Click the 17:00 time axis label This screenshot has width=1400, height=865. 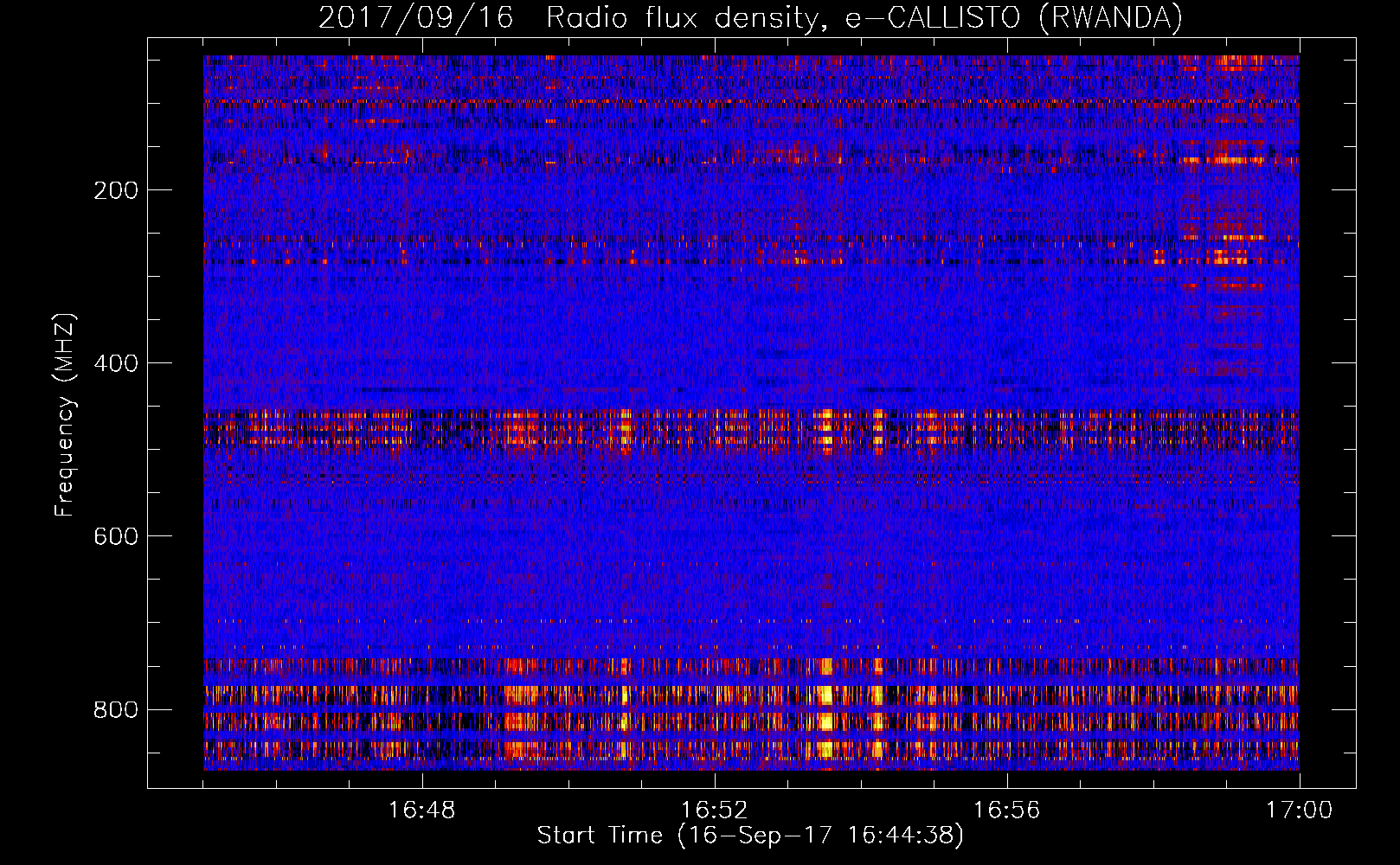[1299, 811]
